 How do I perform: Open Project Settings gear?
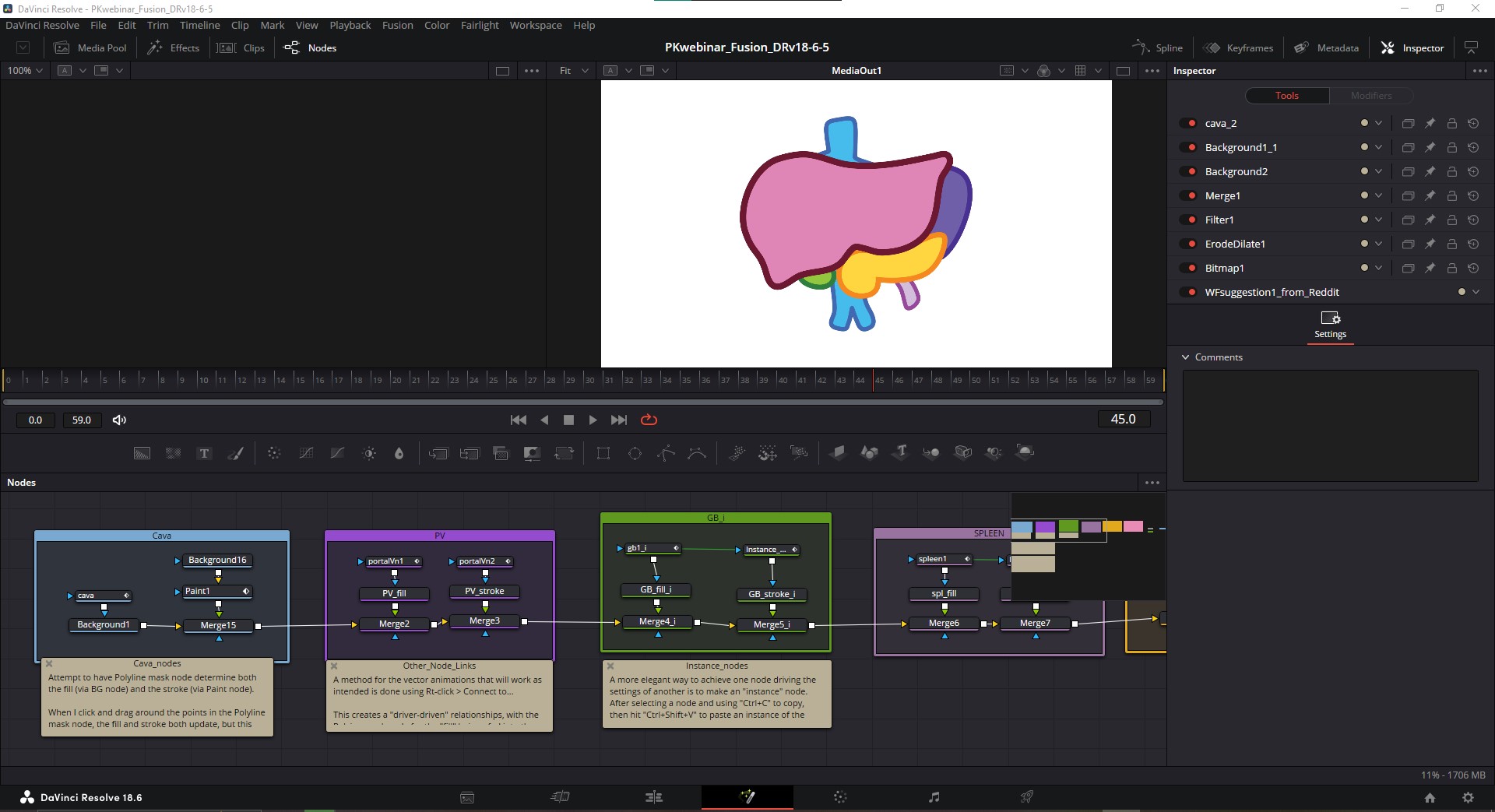tap(1468, 797)
